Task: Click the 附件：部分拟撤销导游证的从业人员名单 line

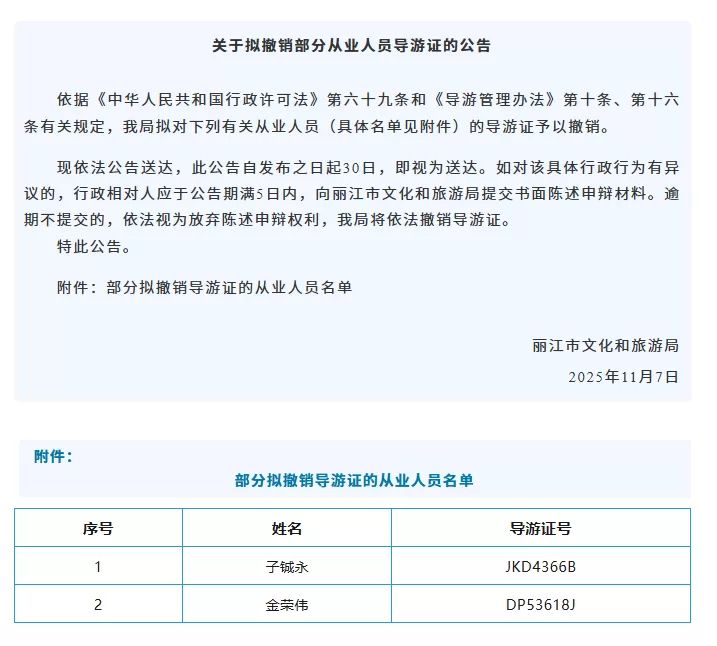Action: pyautogui.click(x=204, y=287)
